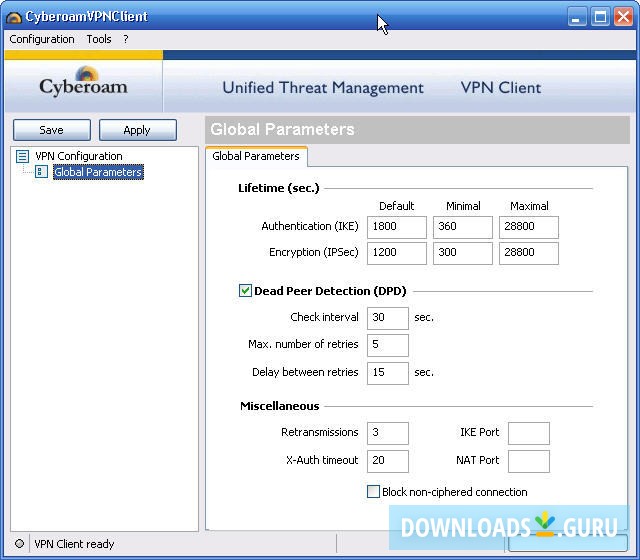
Task: Click the Unified Threat Management banner text
Action: (x=323, y=88)
